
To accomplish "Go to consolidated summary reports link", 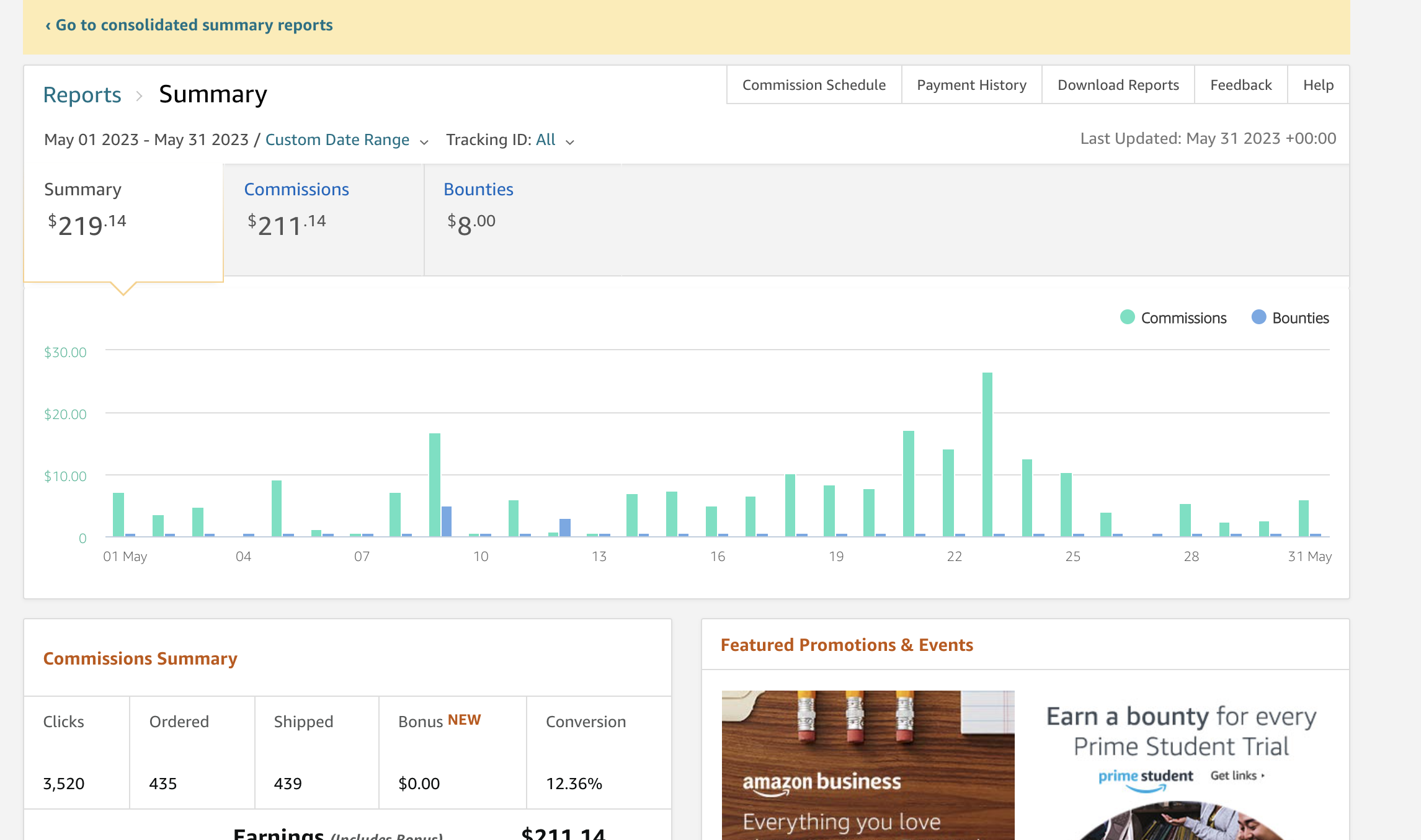I will pos(189,25).
